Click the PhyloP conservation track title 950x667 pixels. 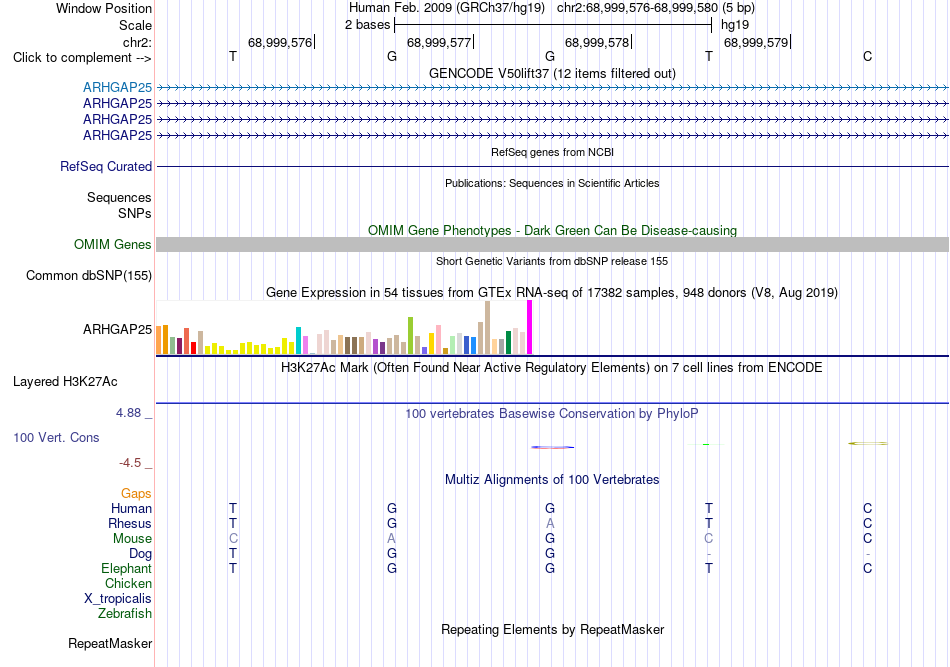pos(552,414)
